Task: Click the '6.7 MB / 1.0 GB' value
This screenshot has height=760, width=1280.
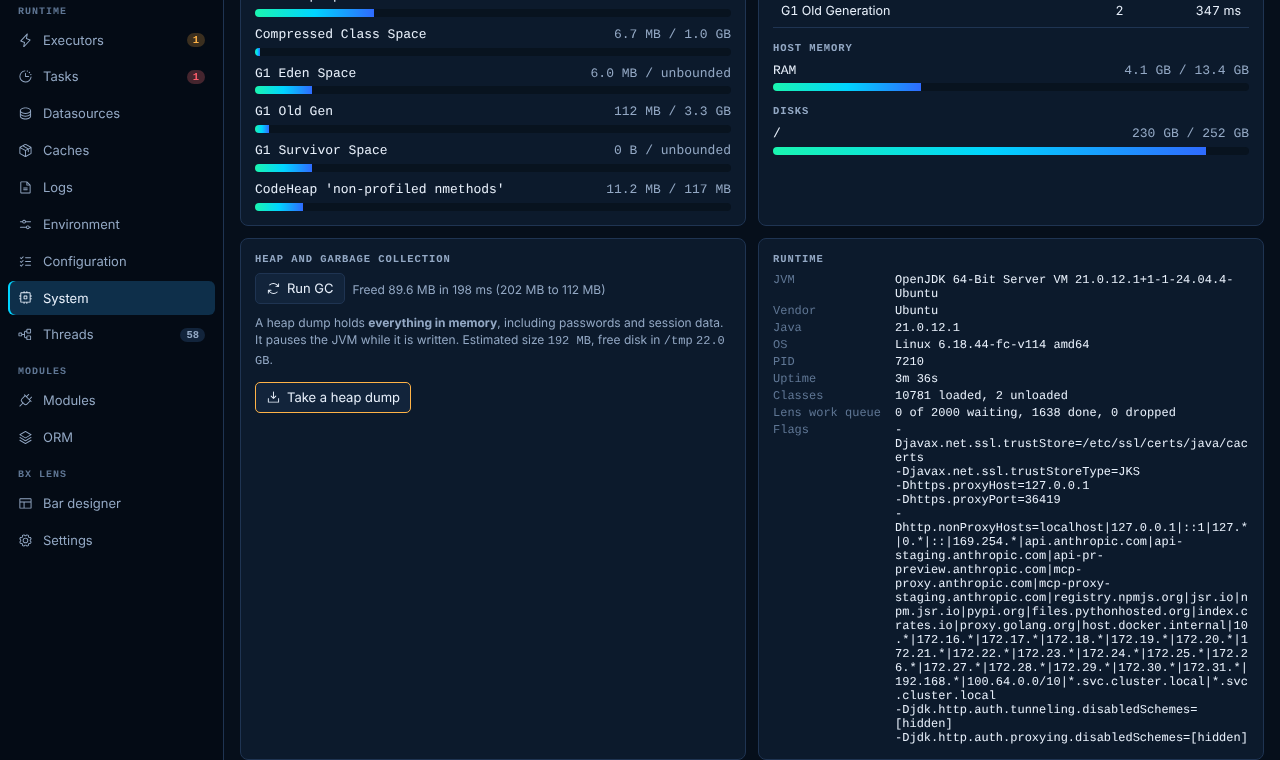Action: pyautogui.click(x=672, y=34)
